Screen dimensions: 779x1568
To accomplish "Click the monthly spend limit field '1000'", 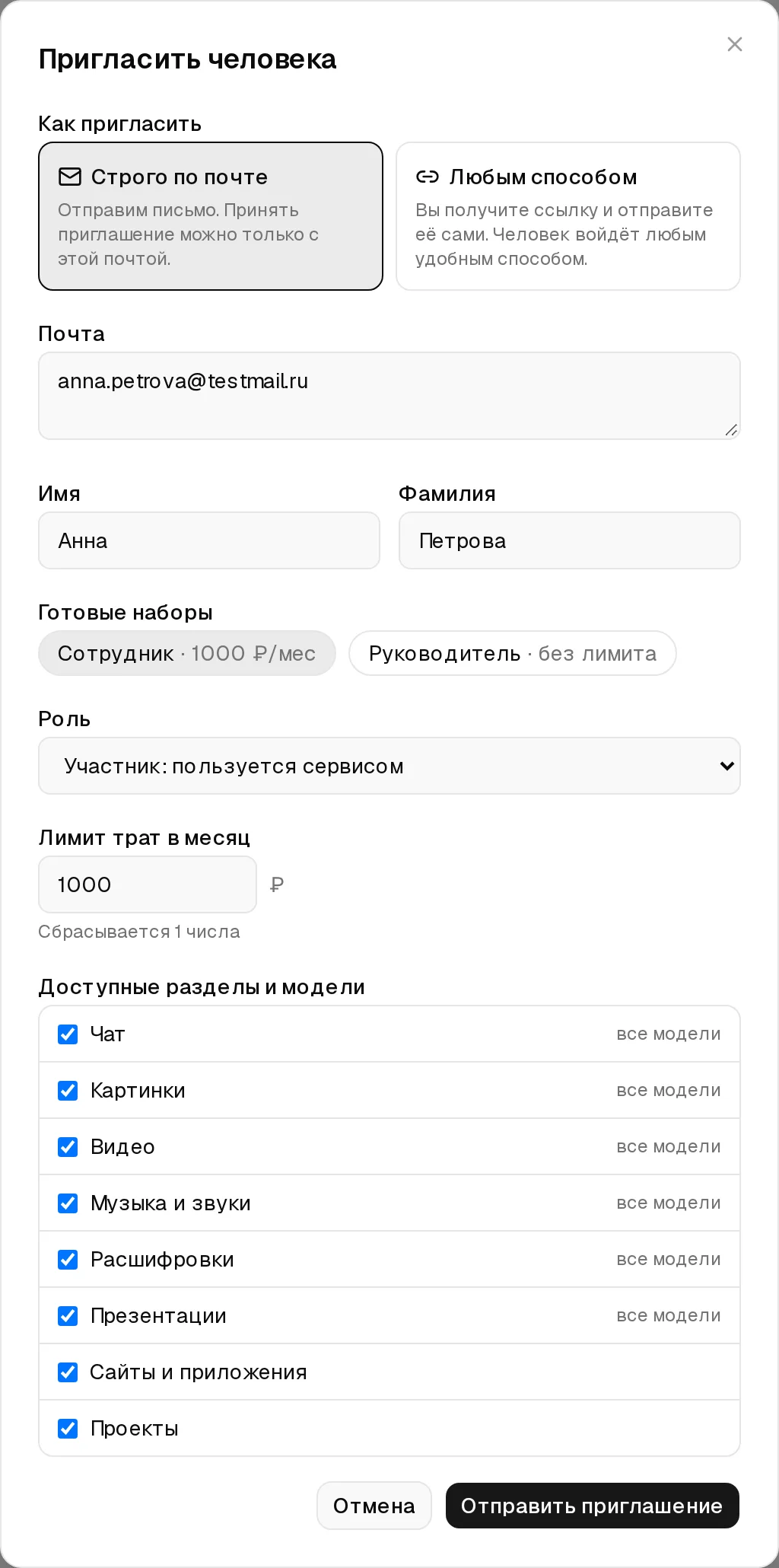I will coord(148,884).
